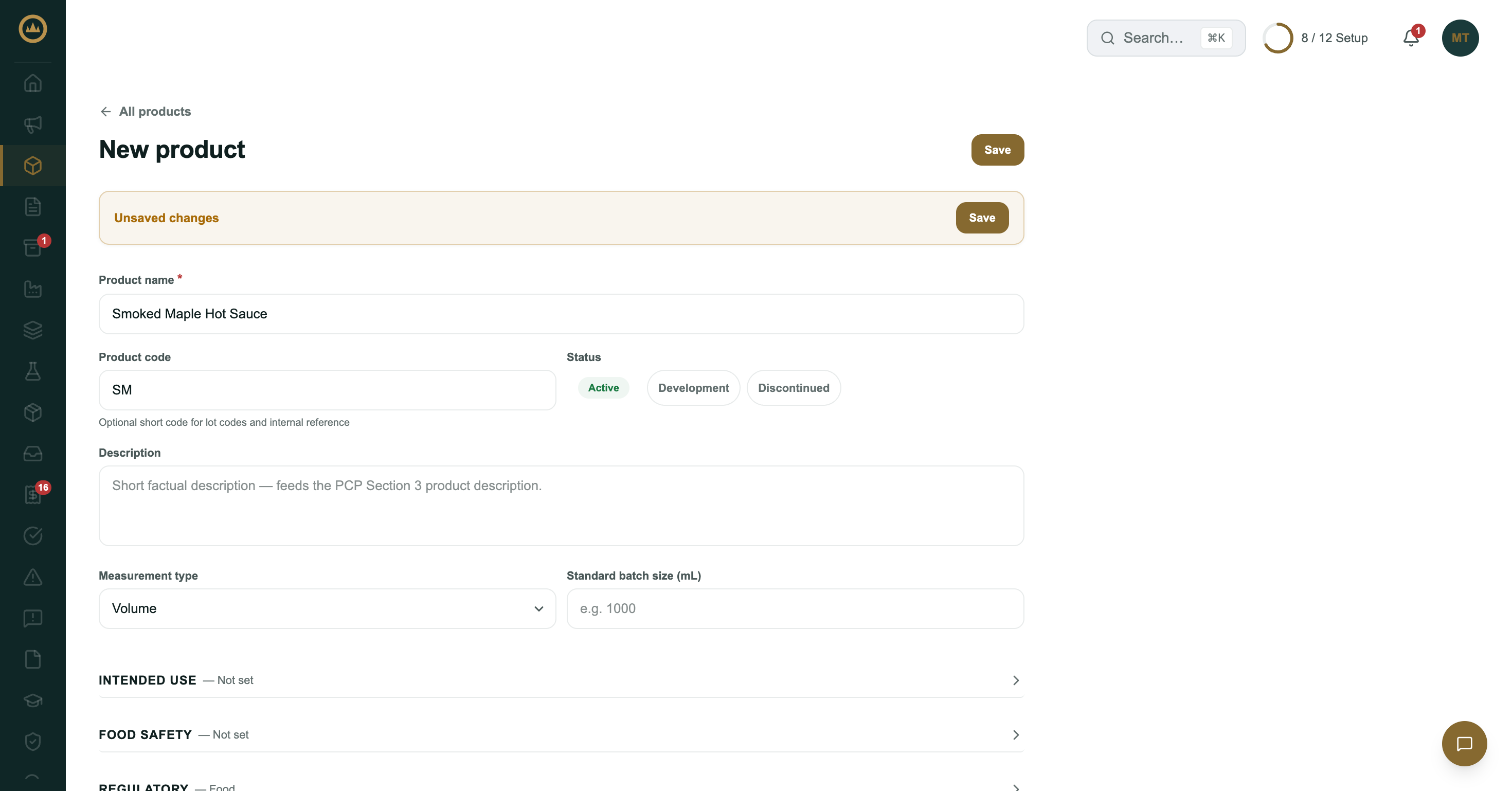Open the MT user avatar menu
Viewport: 1512px width, 791px height.
[x=1460, y=38]
